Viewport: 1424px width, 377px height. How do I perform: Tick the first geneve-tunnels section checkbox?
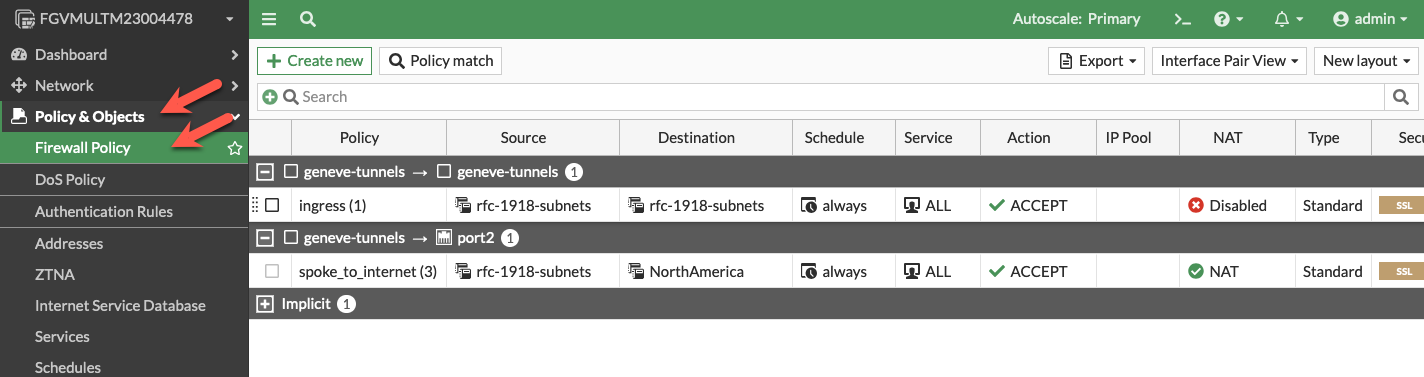(291, 172)
